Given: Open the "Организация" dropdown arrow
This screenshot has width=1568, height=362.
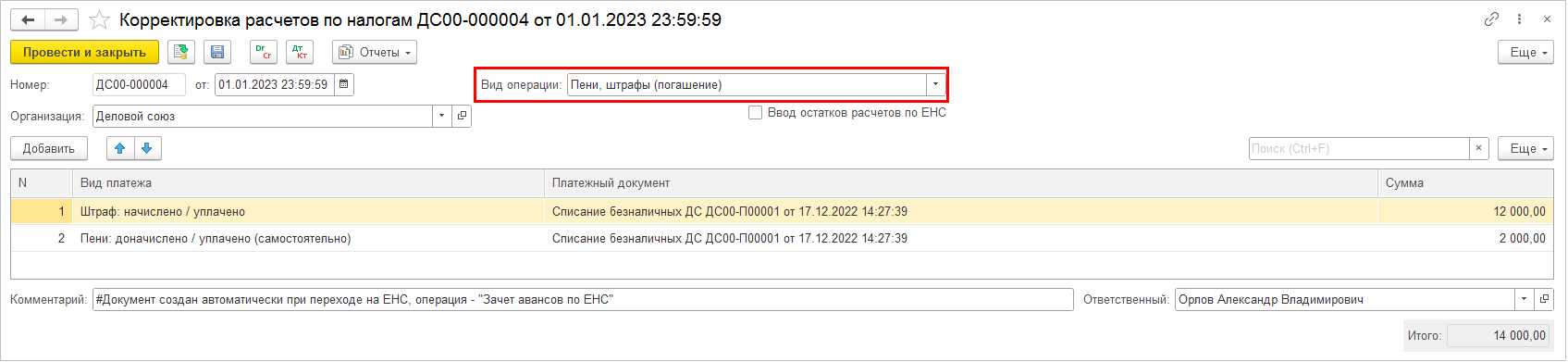Looking at the screenshot, I should click(441, 116).
